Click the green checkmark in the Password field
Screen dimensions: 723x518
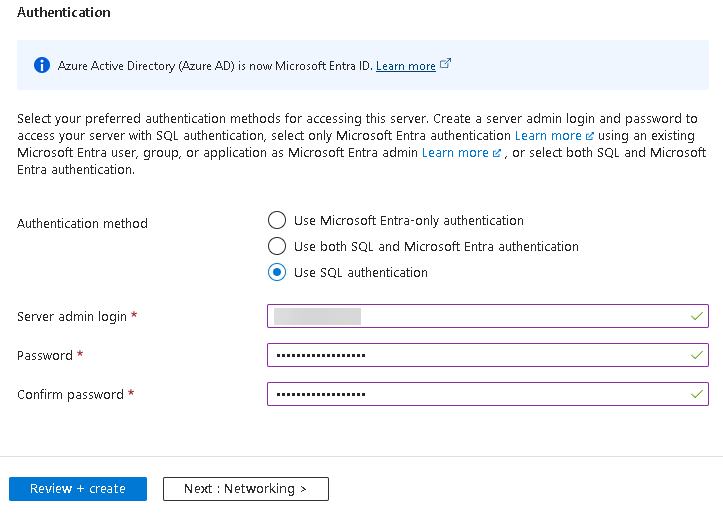[697, 355]
